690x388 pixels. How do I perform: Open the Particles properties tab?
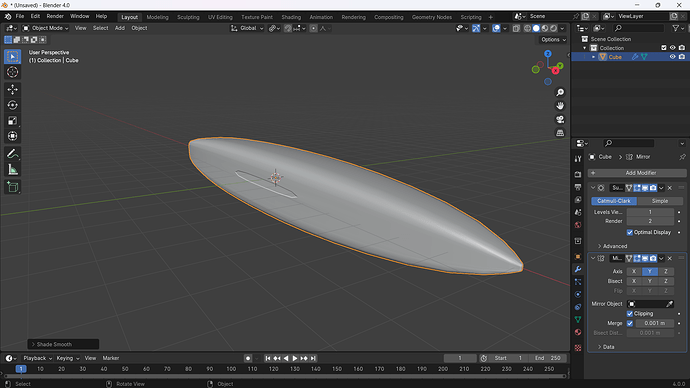578,282
